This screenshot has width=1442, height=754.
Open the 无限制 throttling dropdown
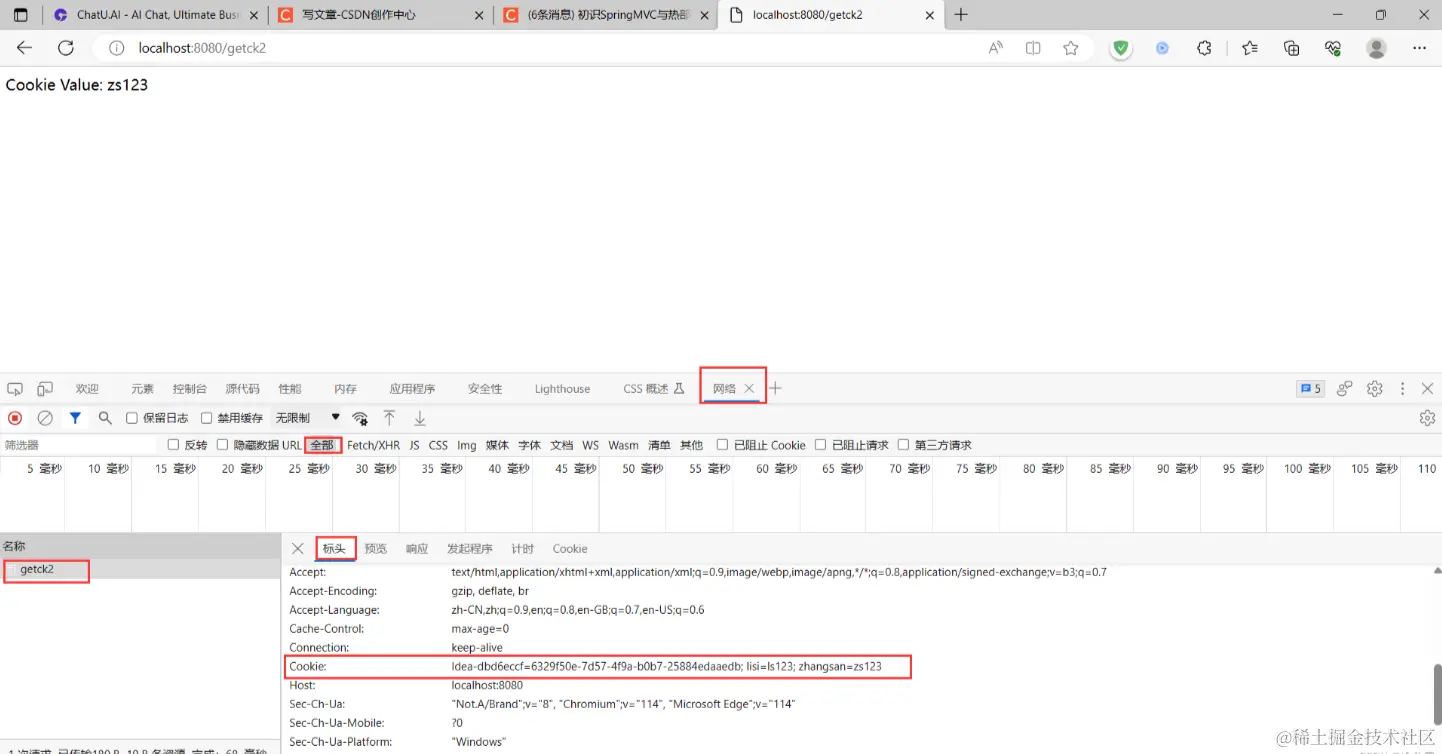click(308, 418)
